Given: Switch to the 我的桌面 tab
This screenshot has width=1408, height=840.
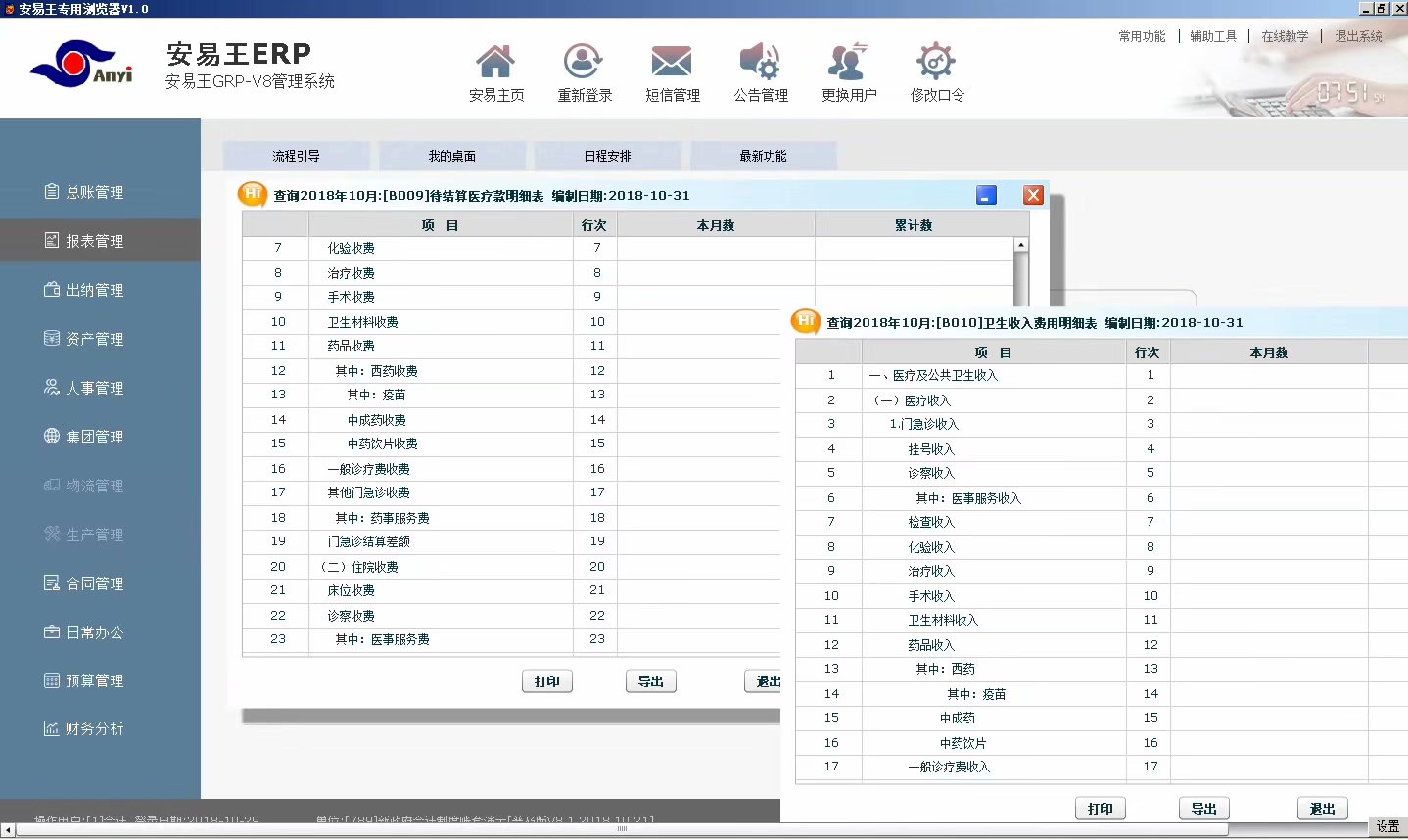Looking at the screenshot, I should [x=451, y=156].
